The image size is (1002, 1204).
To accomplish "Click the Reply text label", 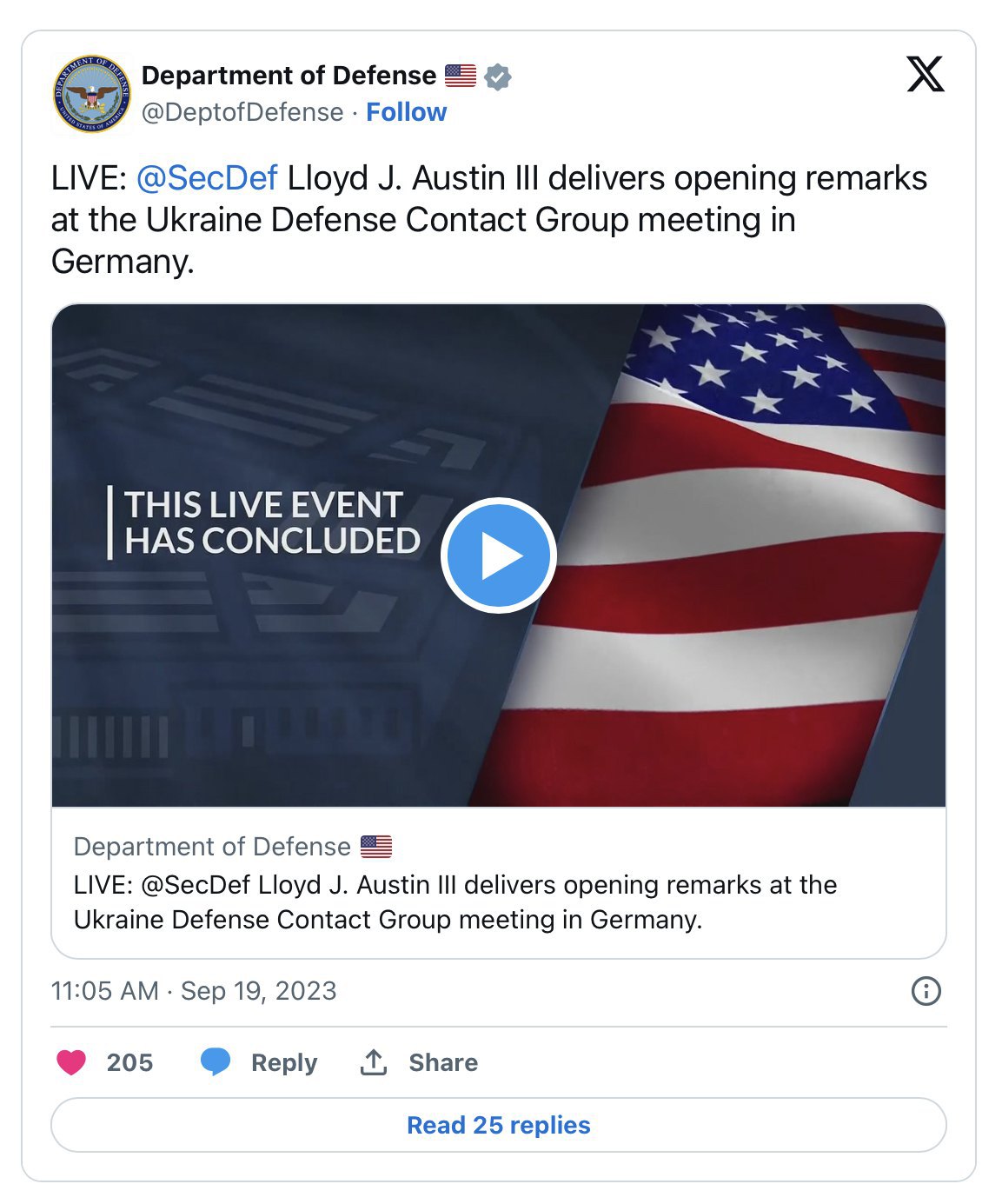I will pyautogui.click(x=284, y=1062).
